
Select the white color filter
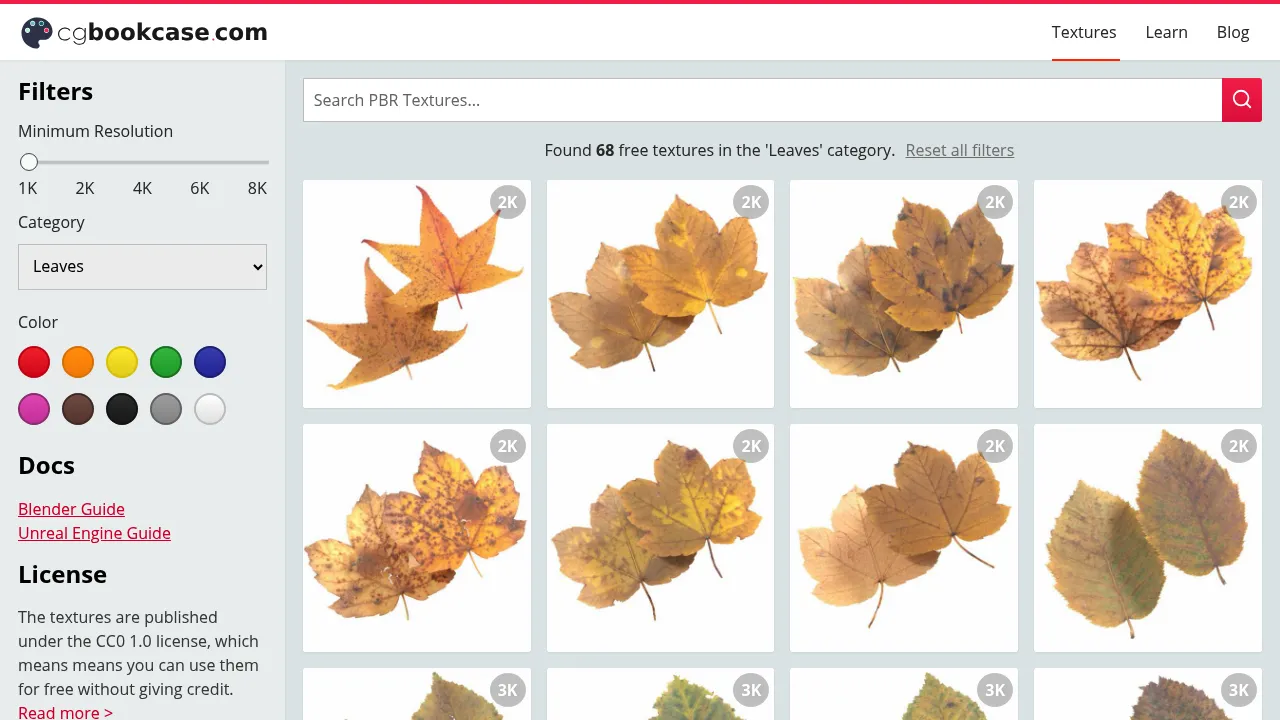click(x=210, y=409)
